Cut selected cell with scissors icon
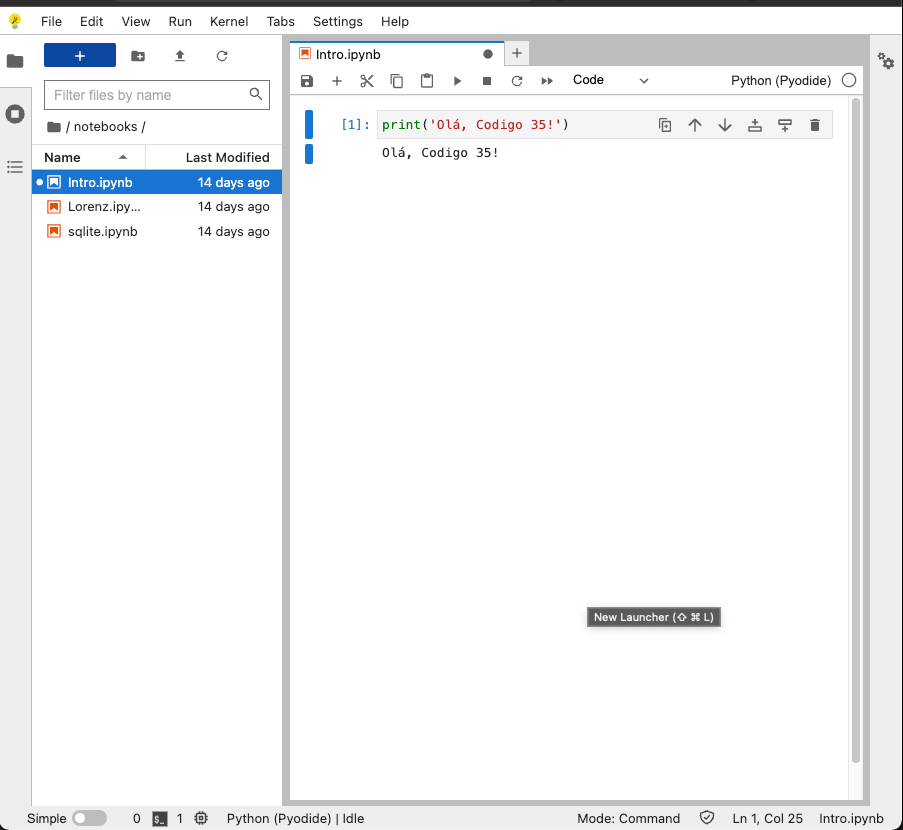903x830 pixels. click(x=367, y=81)
